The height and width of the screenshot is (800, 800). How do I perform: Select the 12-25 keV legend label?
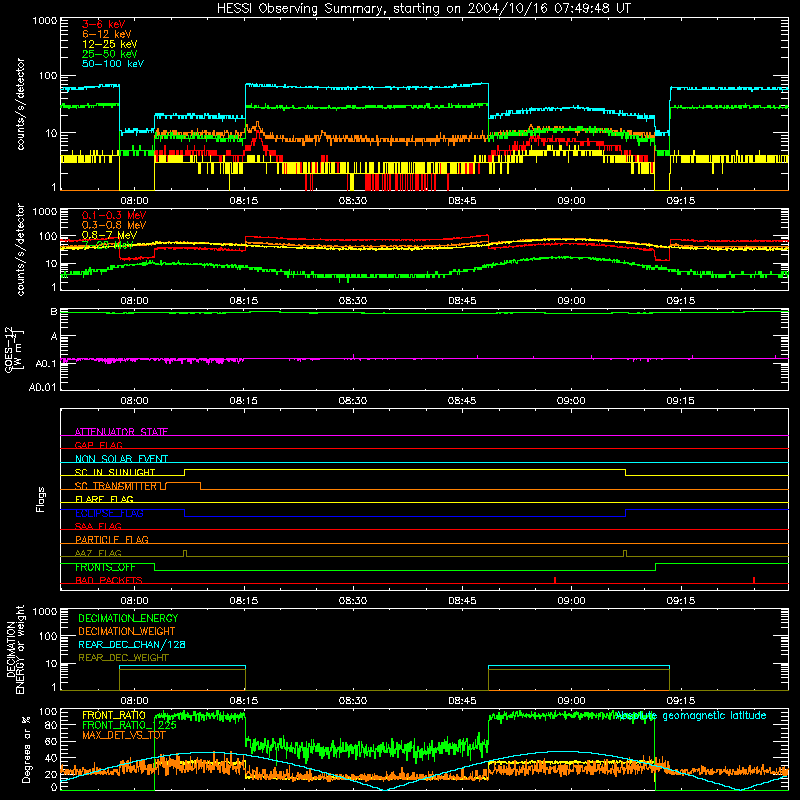pyautogui.click(x=110, y=44)
